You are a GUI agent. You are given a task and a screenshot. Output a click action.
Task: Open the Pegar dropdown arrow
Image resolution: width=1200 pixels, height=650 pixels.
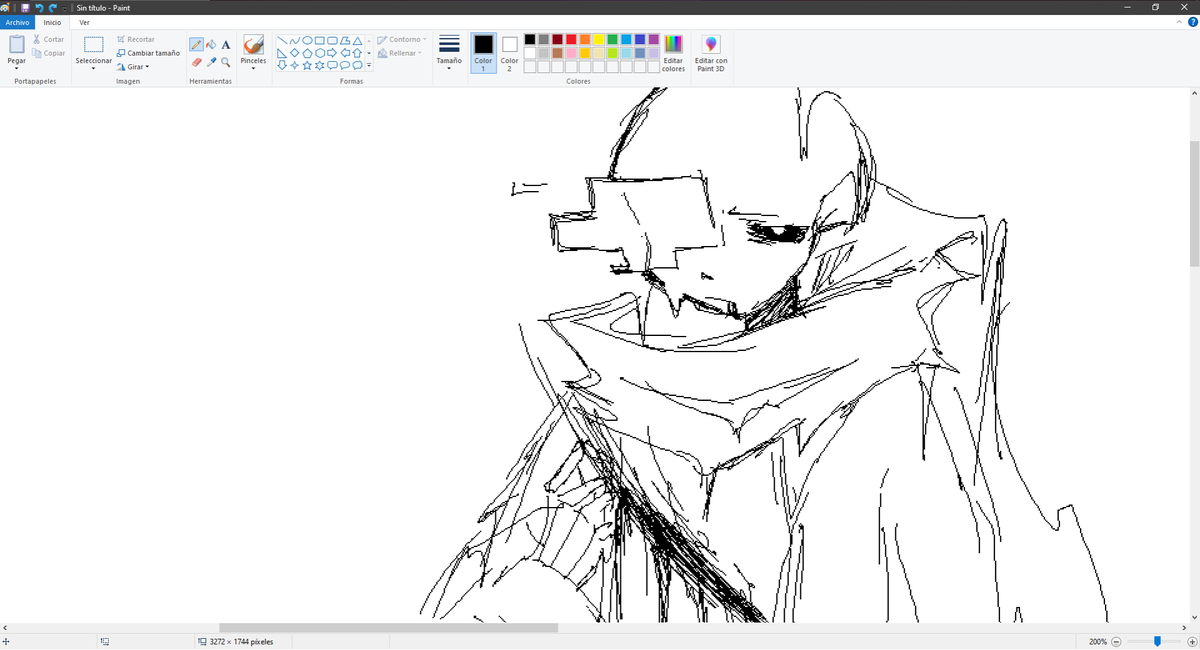click(17, 68)
